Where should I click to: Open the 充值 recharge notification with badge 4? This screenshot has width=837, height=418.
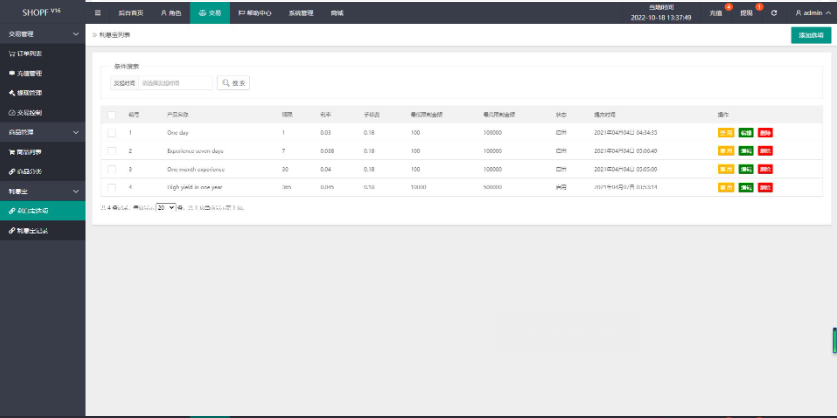click(x=718, y=12)
